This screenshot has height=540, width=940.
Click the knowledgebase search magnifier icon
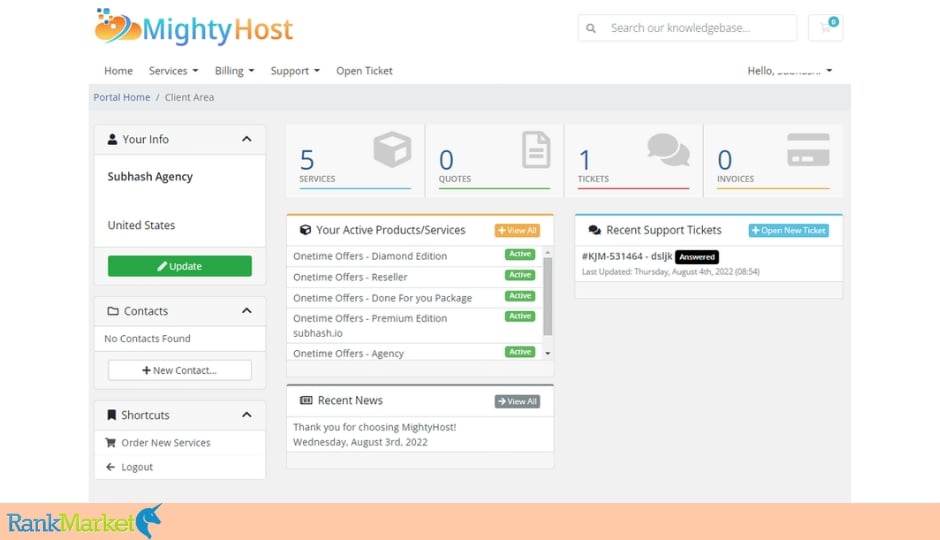coord(591,28)
